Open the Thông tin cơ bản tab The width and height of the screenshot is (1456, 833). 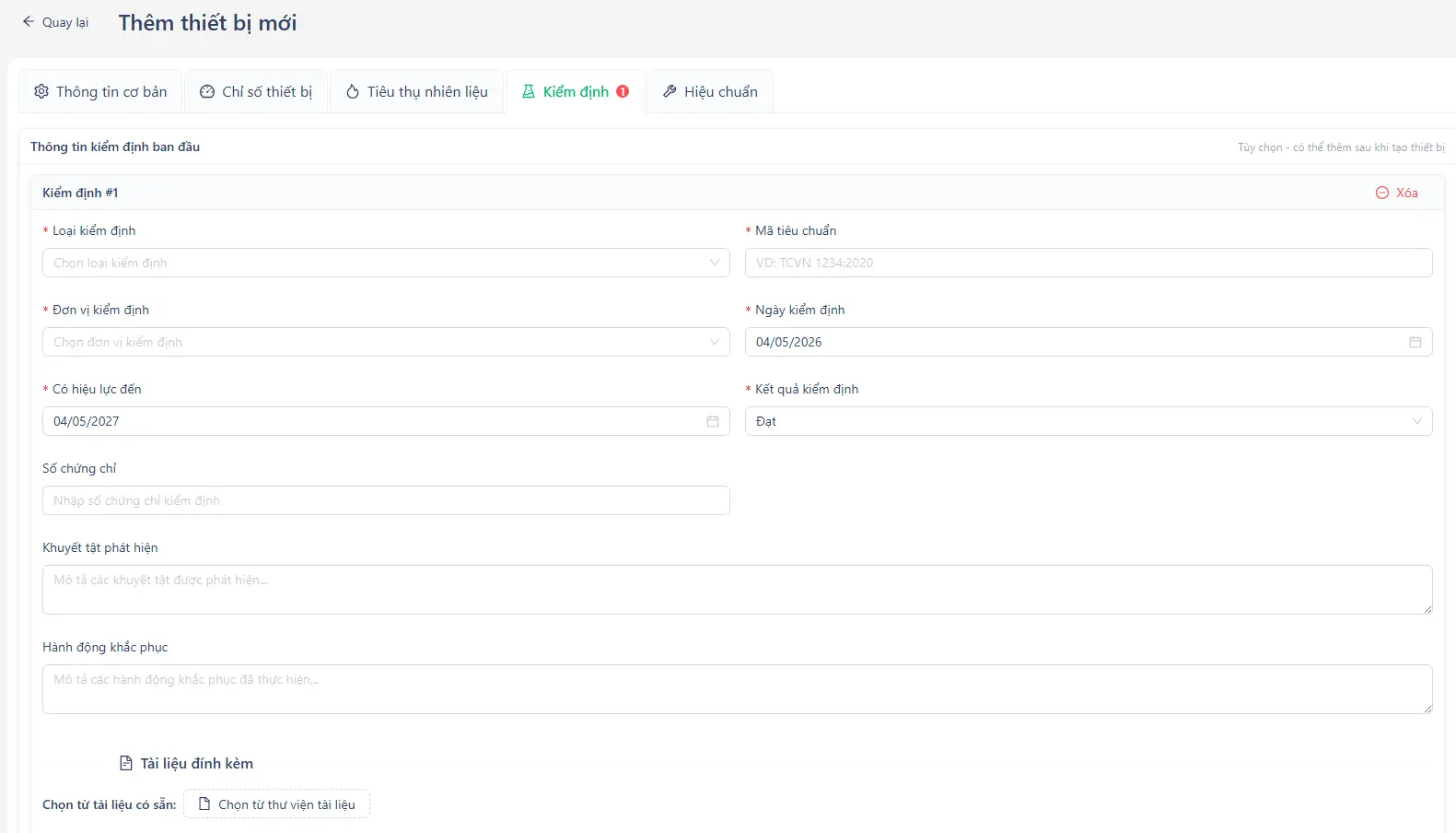(100, 92)
